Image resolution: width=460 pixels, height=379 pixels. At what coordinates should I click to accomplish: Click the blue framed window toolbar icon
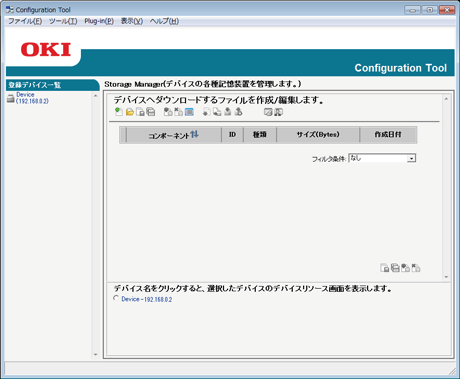189,112
